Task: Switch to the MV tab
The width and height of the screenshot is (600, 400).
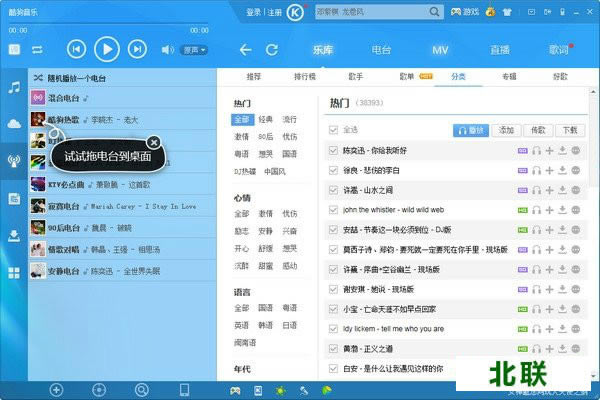Action: pyautogui.click(x=440, y=50)
